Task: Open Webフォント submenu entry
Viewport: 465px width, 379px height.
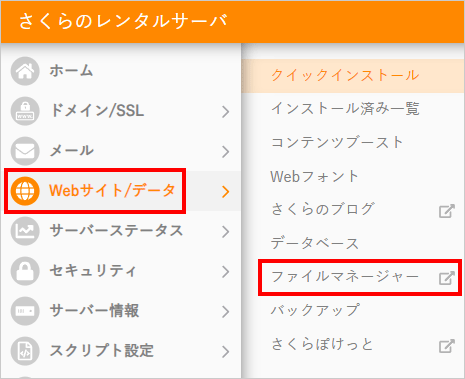Action: coord(314,176)
